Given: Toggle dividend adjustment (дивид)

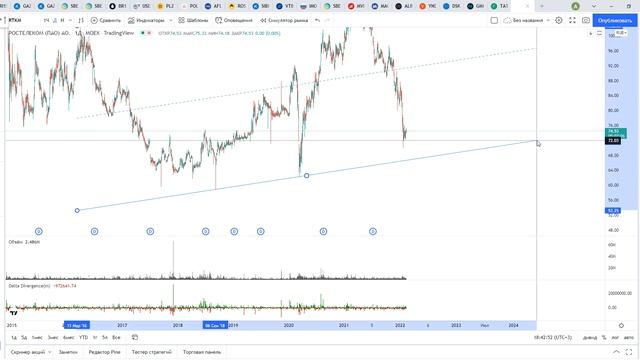Looking at the screenshot, I should coord(590,338).
